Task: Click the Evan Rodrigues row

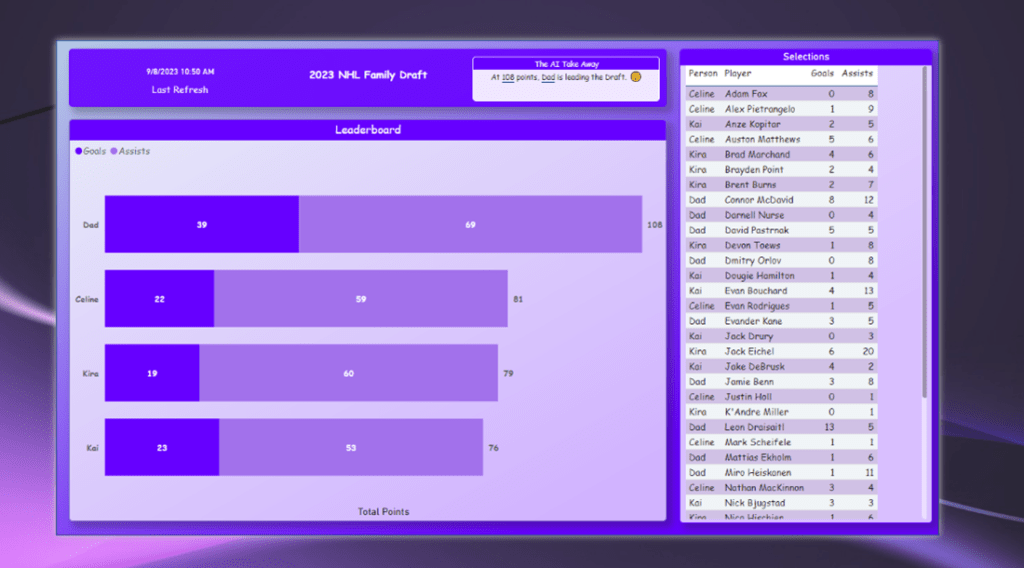Action: (782, 306)
